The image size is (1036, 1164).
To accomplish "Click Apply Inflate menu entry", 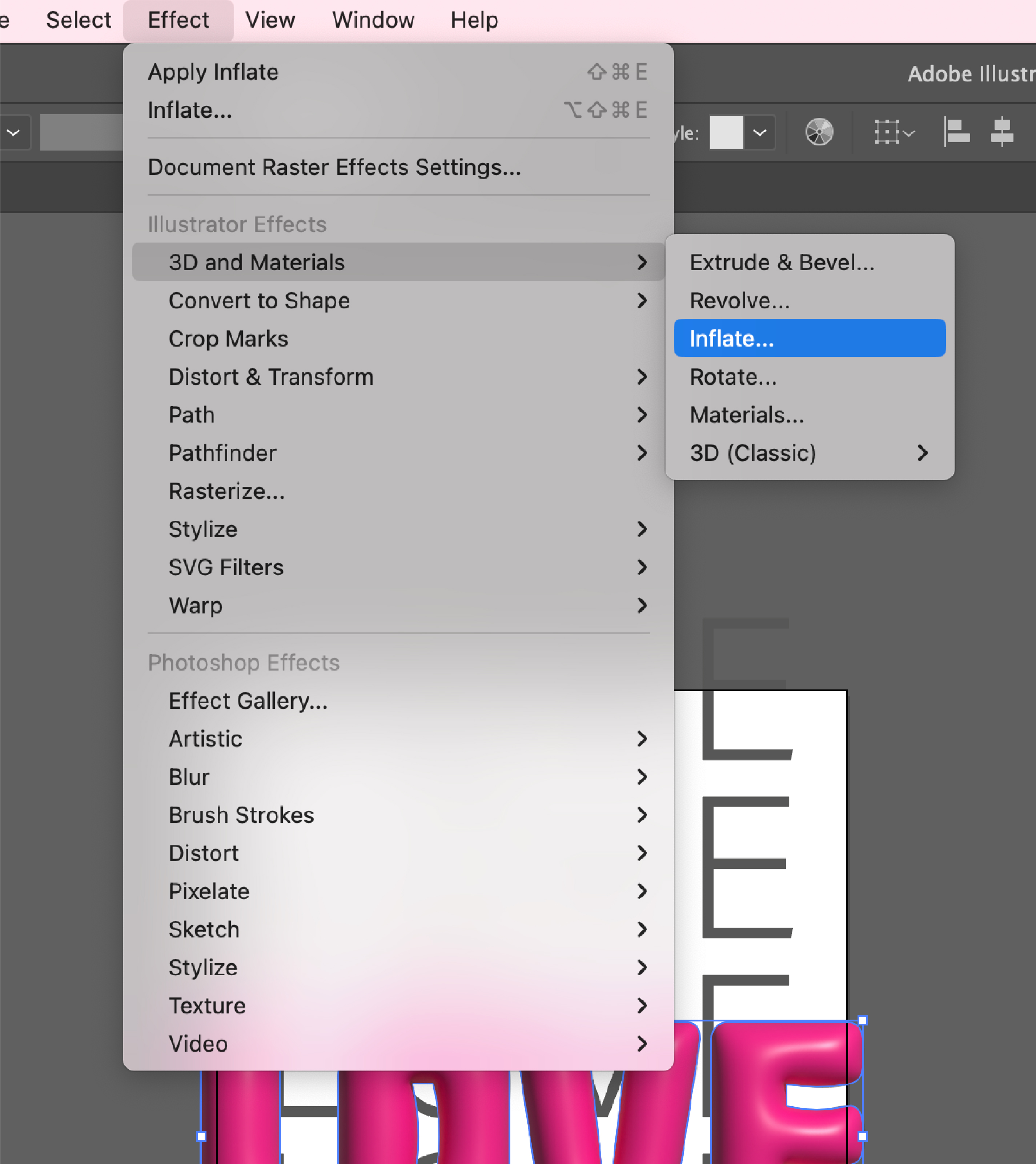I will coord(213,72).
